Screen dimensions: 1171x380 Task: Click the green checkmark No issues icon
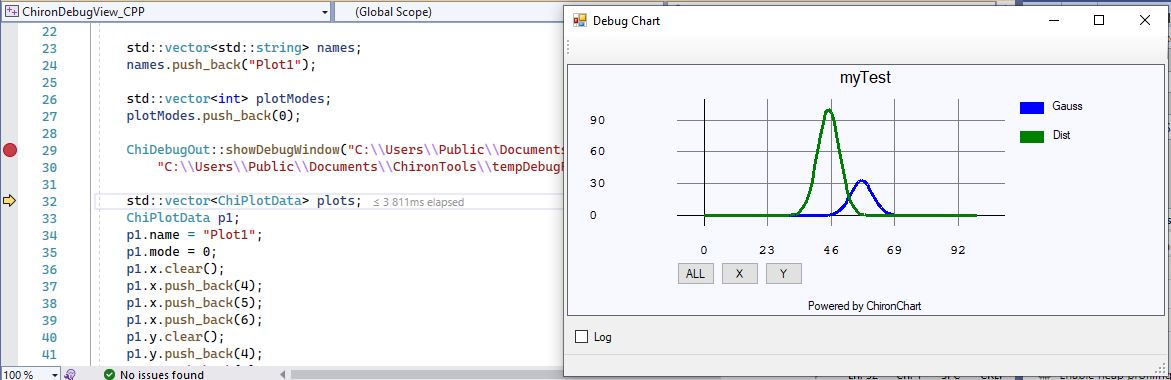[110, 374]
